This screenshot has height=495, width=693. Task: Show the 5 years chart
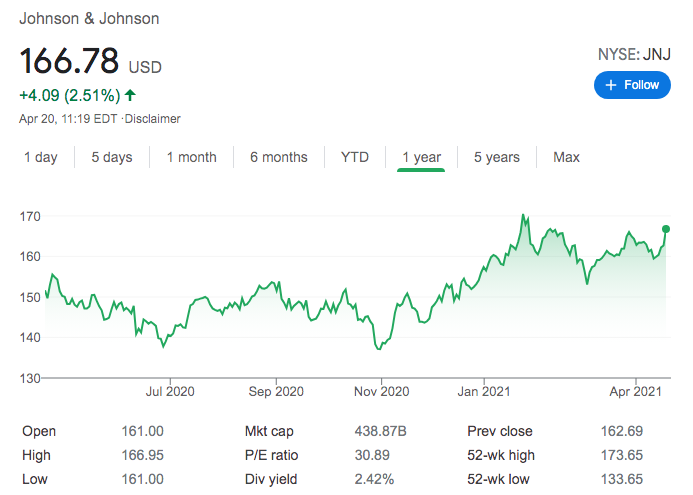pos(497,157)
